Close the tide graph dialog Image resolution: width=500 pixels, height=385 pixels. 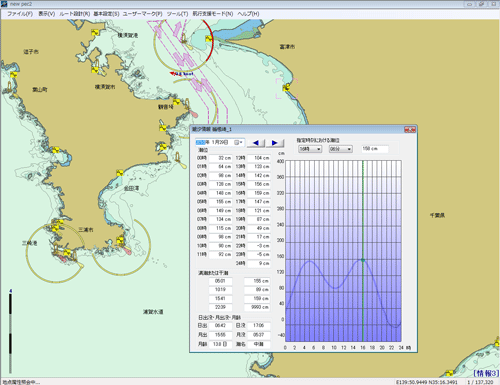[410, 129]
